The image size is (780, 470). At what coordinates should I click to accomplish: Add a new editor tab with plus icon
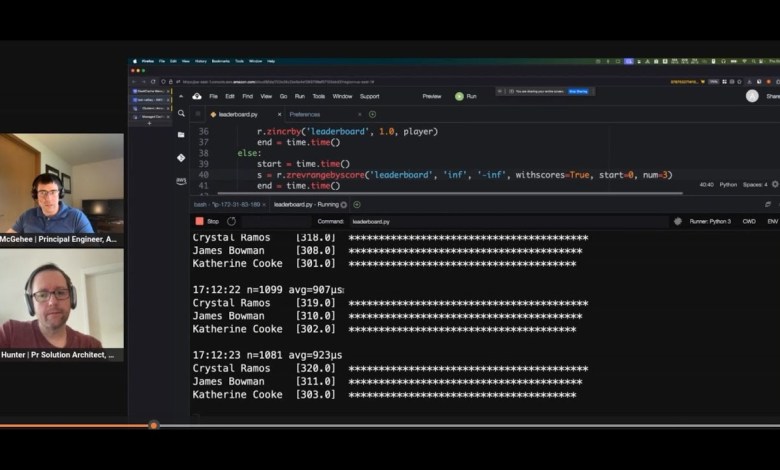tap(372, 114)
